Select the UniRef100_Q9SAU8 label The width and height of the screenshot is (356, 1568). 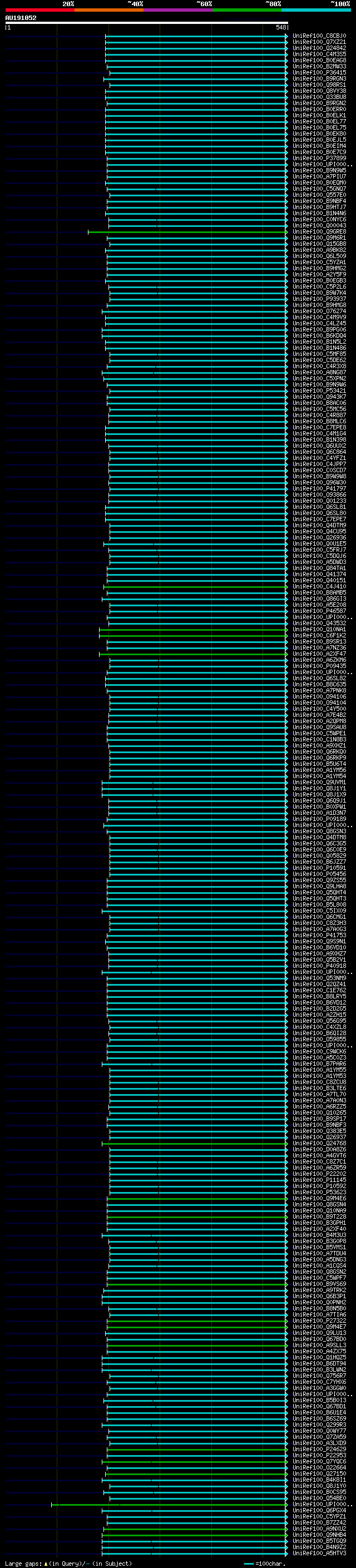tap(319, 728)
